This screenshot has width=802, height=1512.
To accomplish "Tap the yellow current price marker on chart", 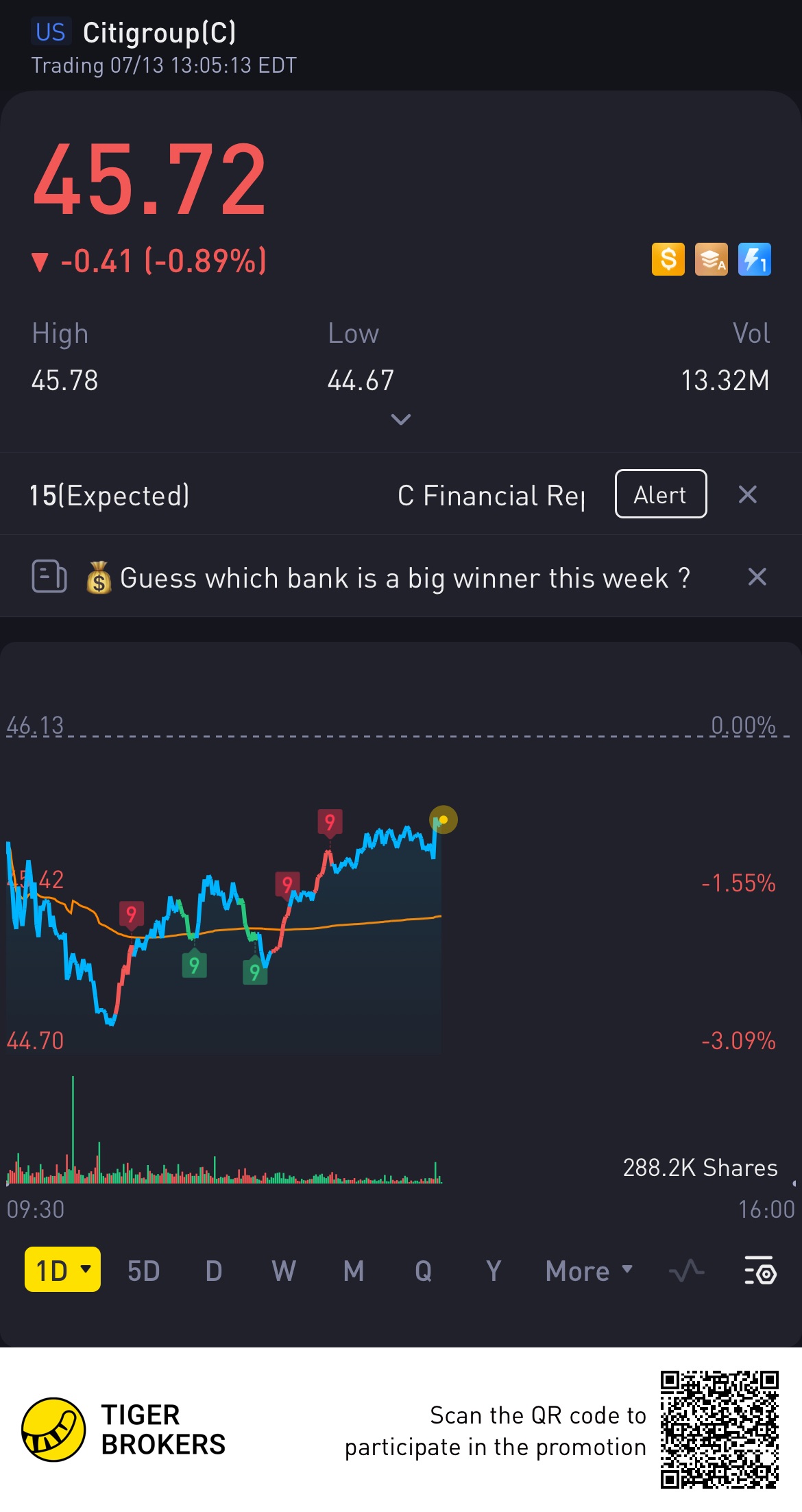I will click(443, 819).
